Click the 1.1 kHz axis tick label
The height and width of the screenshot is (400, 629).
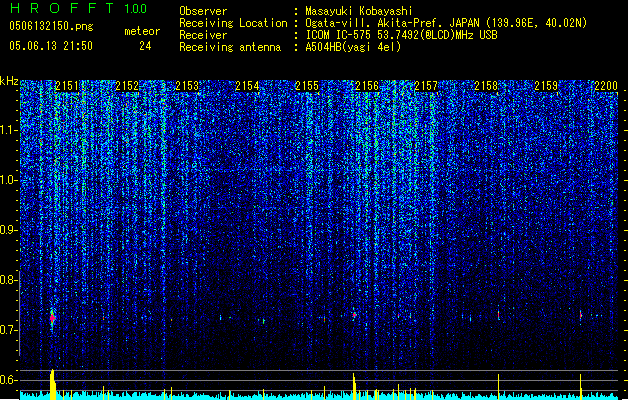[x=9, y=130]
